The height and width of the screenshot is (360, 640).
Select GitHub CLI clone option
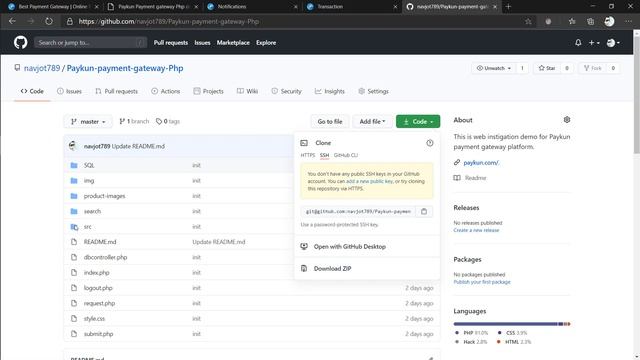pos(346,155)
